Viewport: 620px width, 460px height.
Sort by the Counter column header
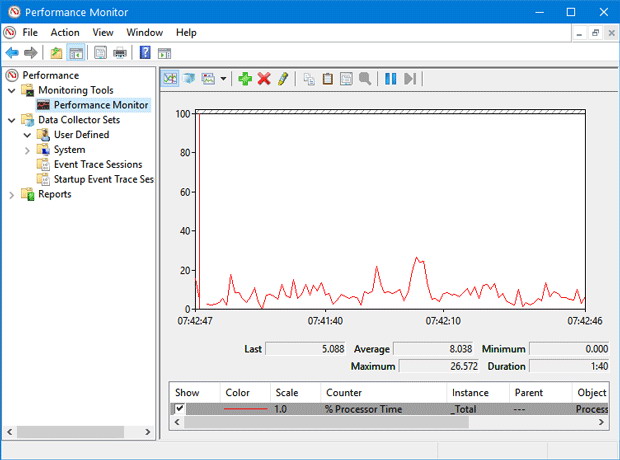click(383, 392)
